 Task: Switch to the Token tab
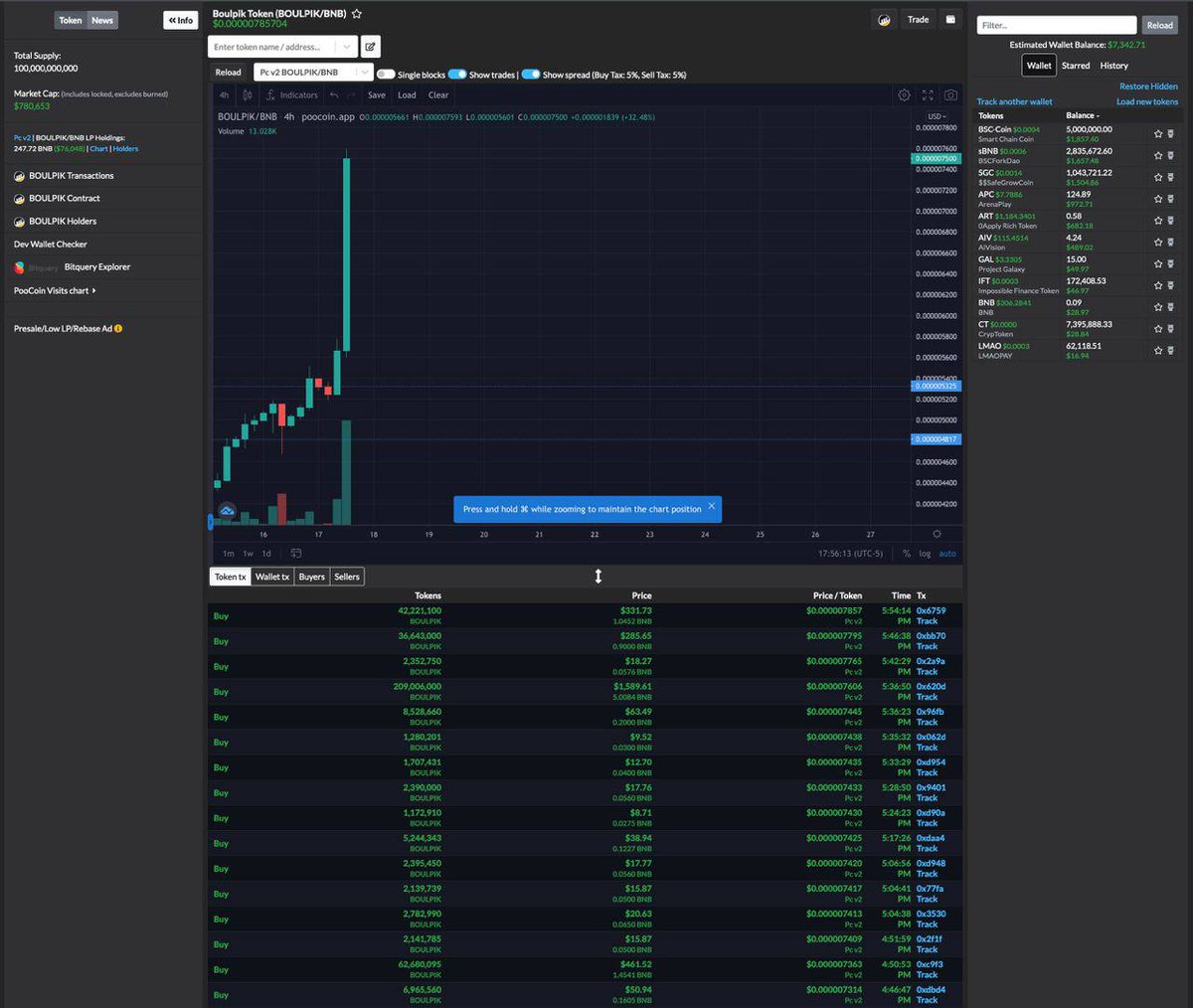coord(71,20)
